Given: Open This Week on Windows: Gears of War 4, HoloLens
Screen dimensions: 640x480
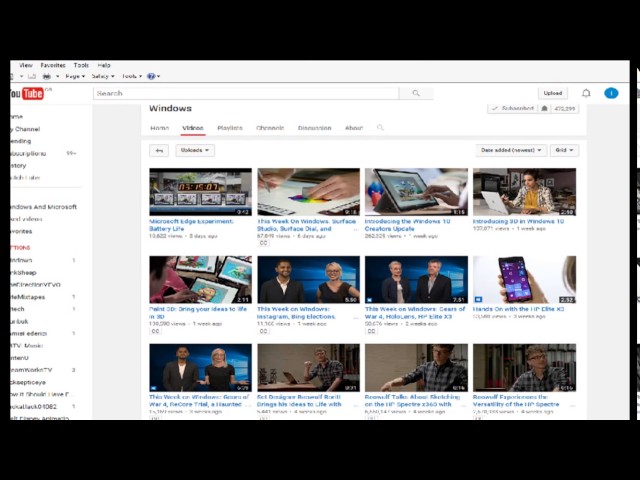Looking at the screenshot, I should [415, 313].
